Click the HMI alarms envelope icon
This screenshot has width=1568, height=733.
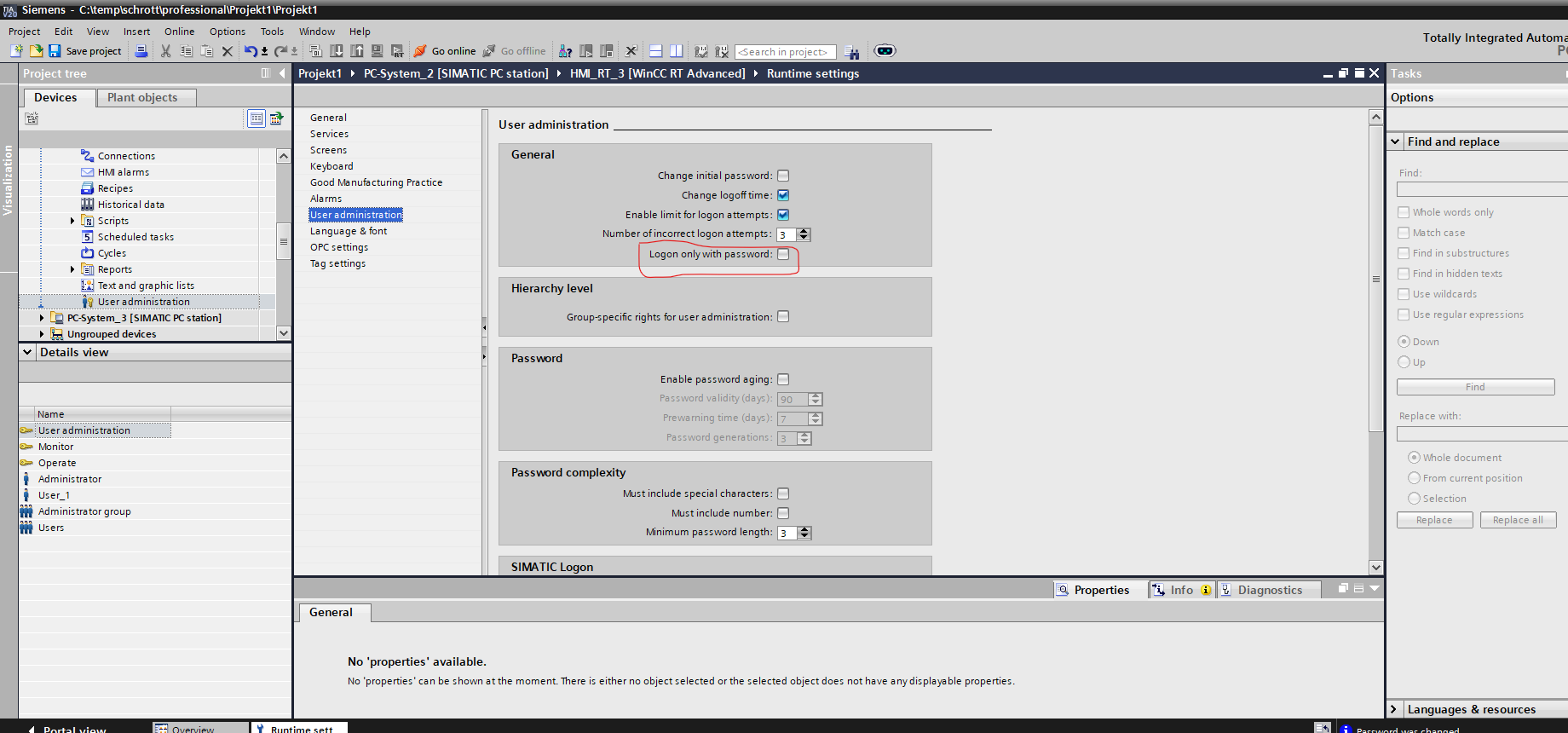tap(87, 172)
